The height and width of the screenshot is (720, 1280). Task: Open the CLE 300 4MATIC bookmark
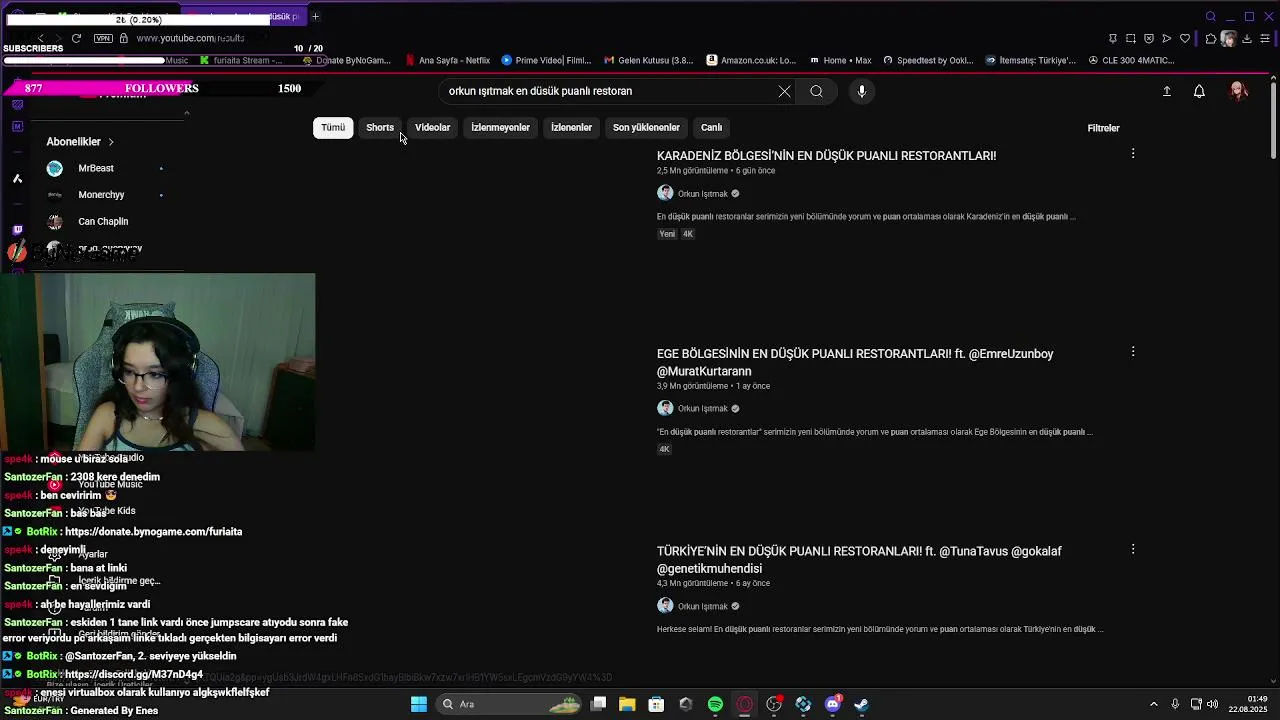click(1131, 60)
